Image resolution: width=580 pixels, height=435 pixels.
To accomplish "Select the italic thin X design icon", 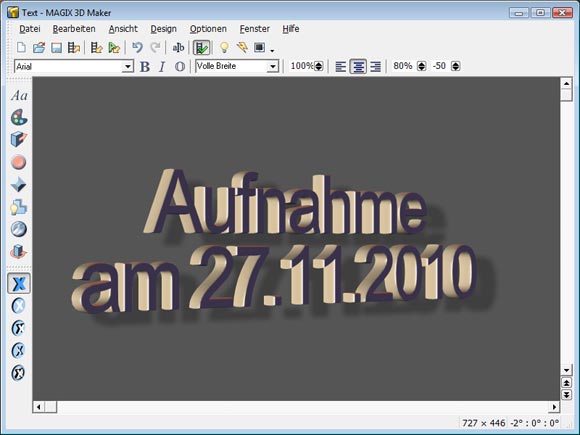I will (19, 350).
